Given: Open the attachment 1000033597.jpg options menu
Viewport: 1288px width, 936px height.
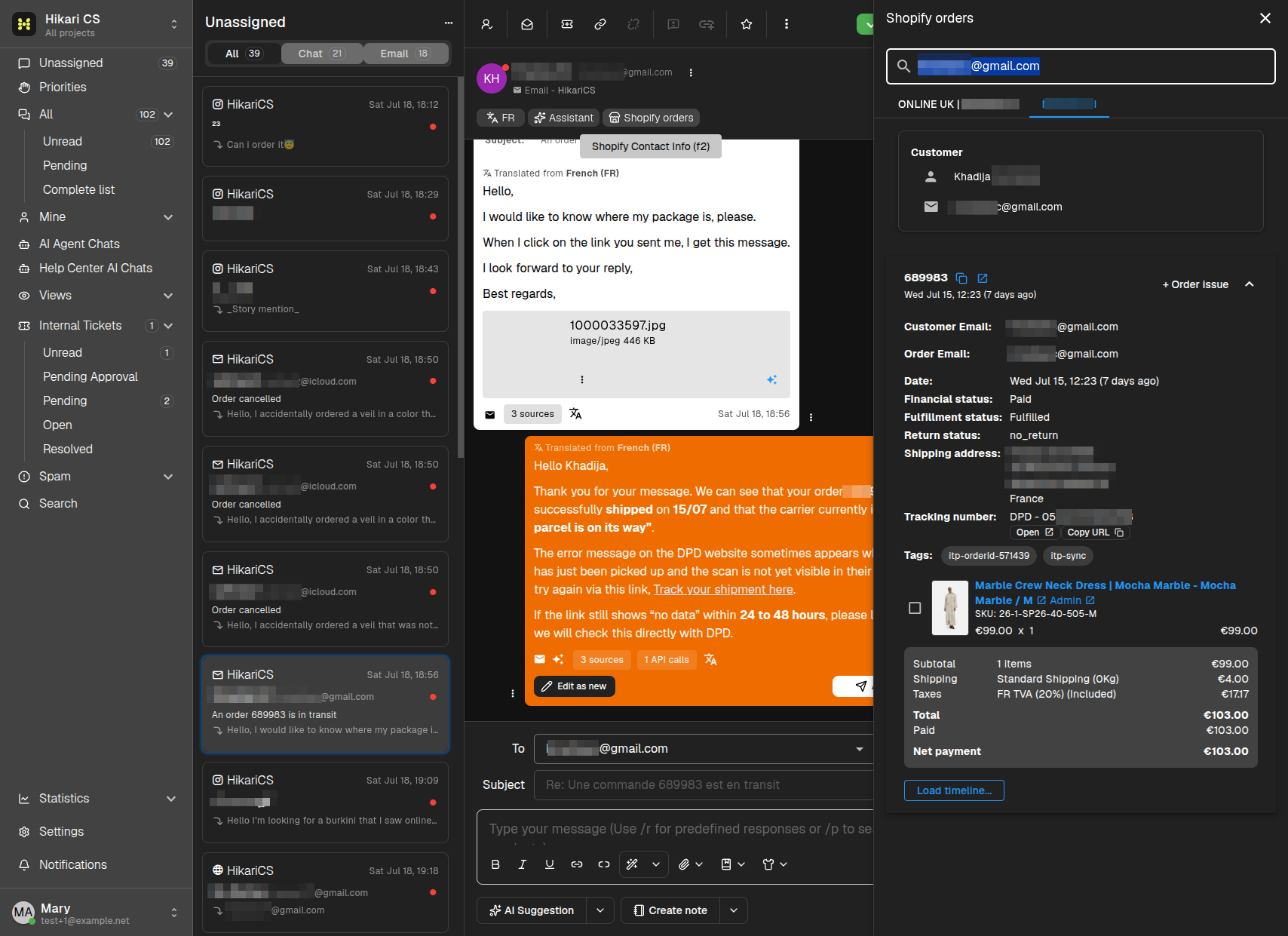Looking at the screenshot, I should pyautogui.click(x=582, y=379).
